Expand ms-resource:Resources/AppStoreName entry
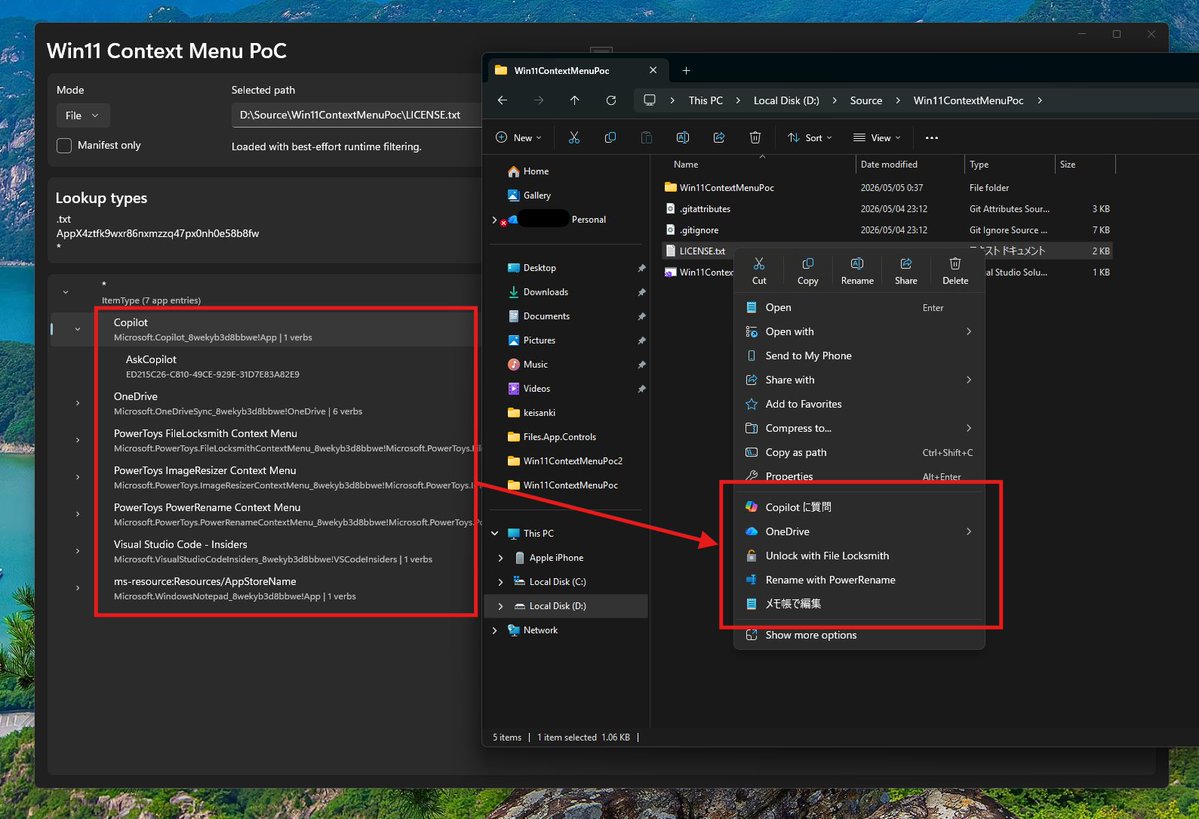 77,588
